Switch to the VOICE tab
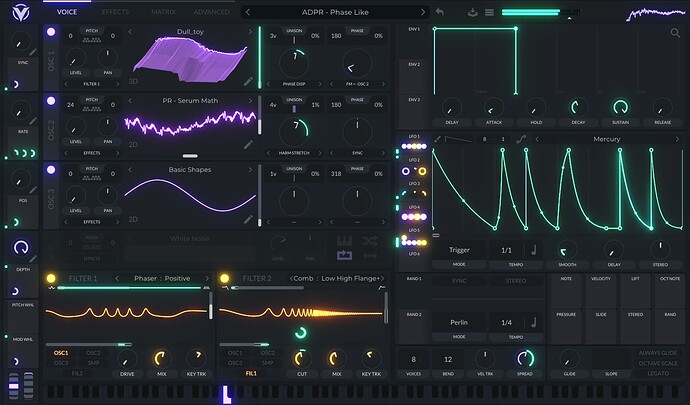690x405 pixels. click(x=67, y=12)
